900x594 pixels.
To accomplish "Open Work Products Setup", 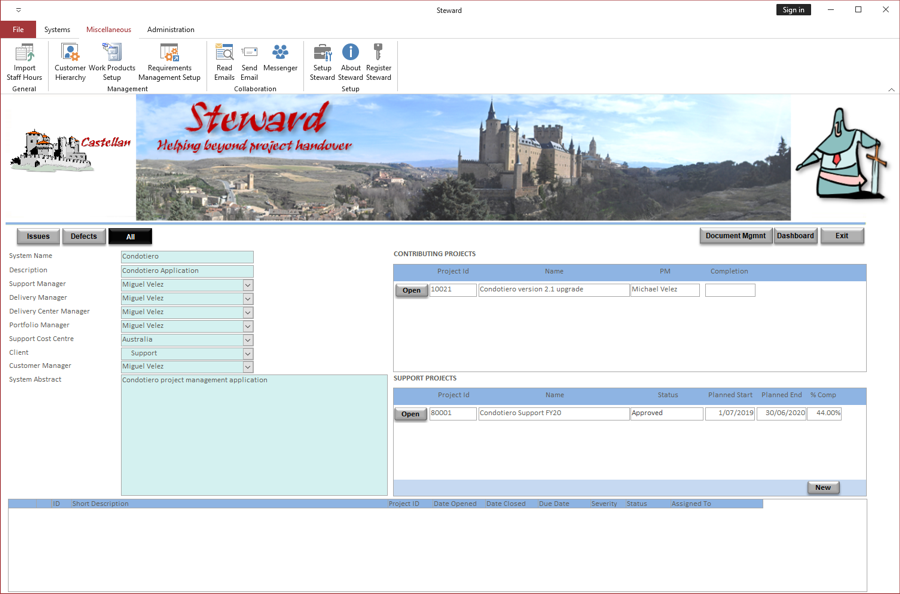I will 112,62.
